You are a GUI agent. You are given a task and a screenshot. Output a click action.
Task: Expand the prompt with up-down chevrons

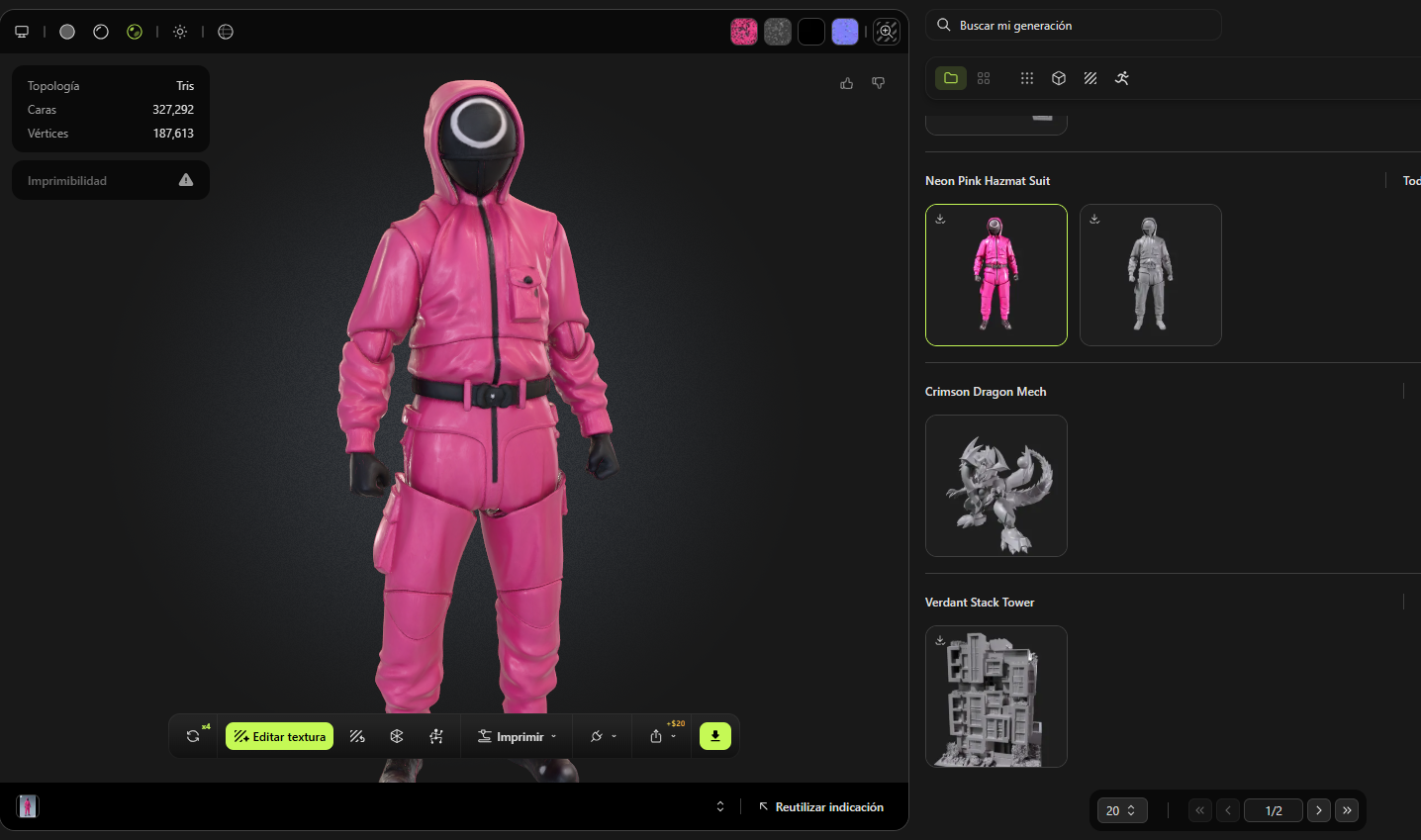(x=720, y=806)
